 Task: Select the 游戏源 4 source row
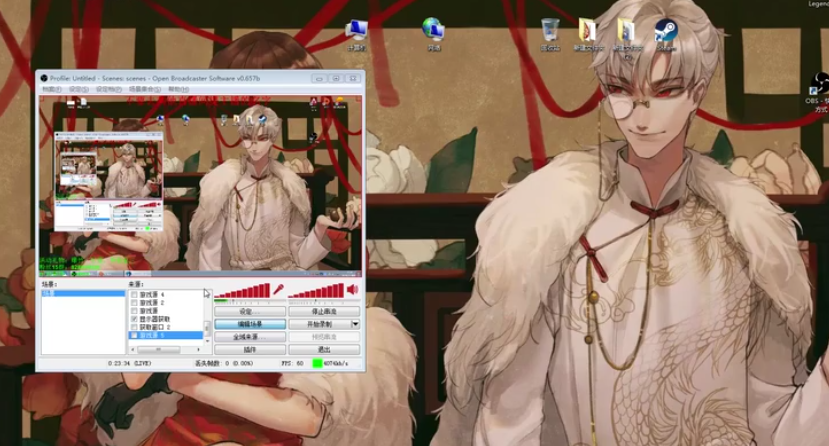[x=166, y=294]
